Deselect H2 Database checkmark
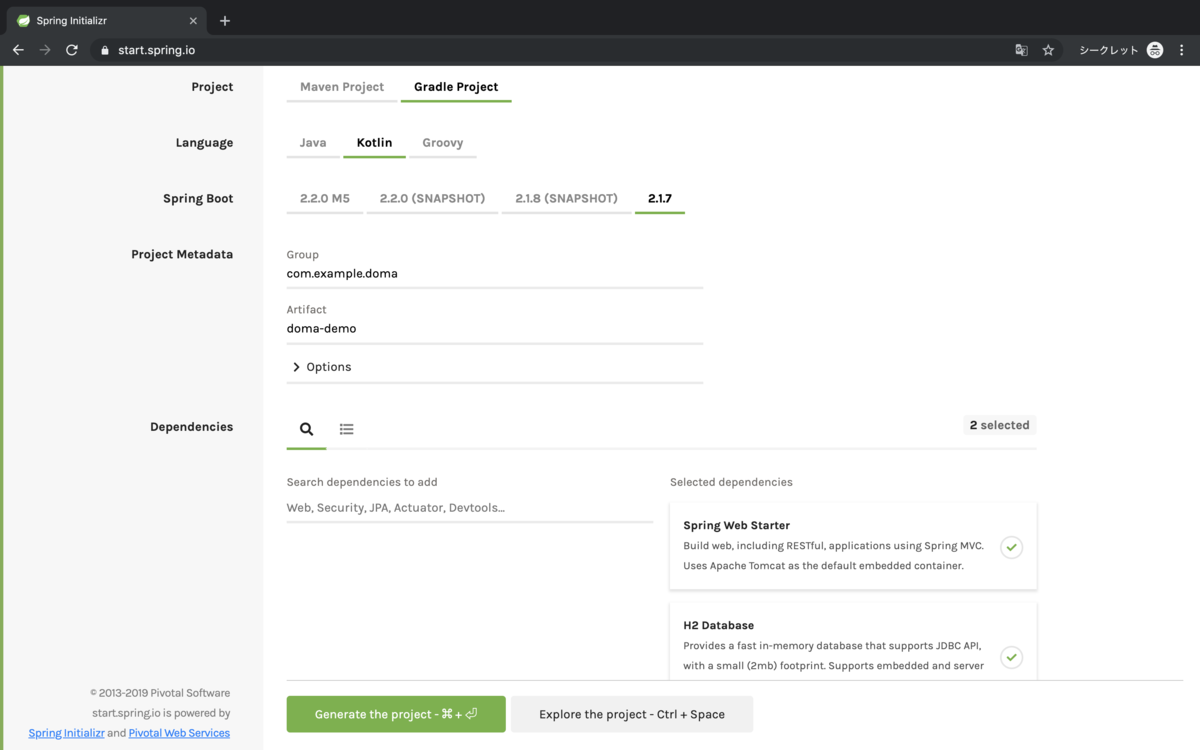This screenshot has width=1200, height=750. click(1011, 657)
